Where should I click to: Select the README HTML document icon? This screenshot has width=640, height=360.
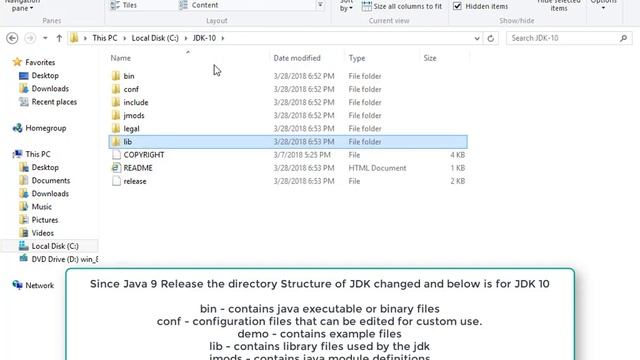coord(116,168)
